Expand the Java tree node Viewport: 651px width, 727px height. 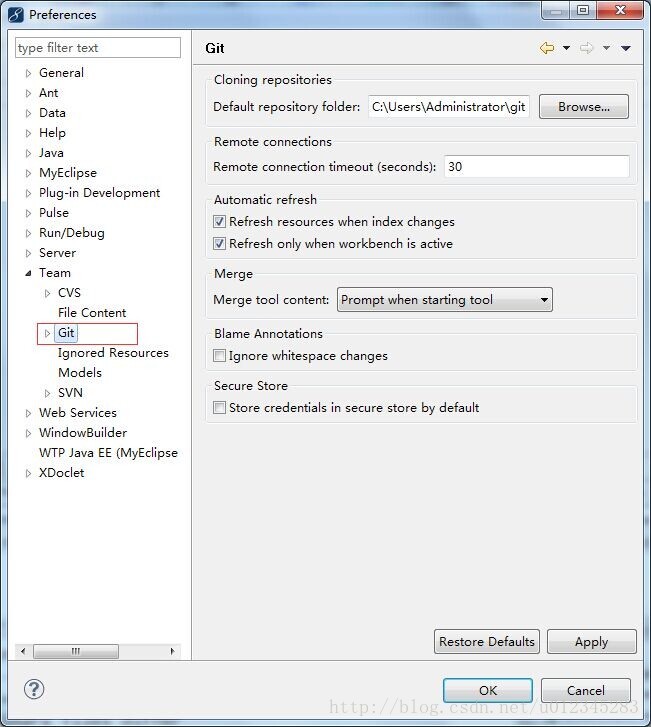coord(28,153)
